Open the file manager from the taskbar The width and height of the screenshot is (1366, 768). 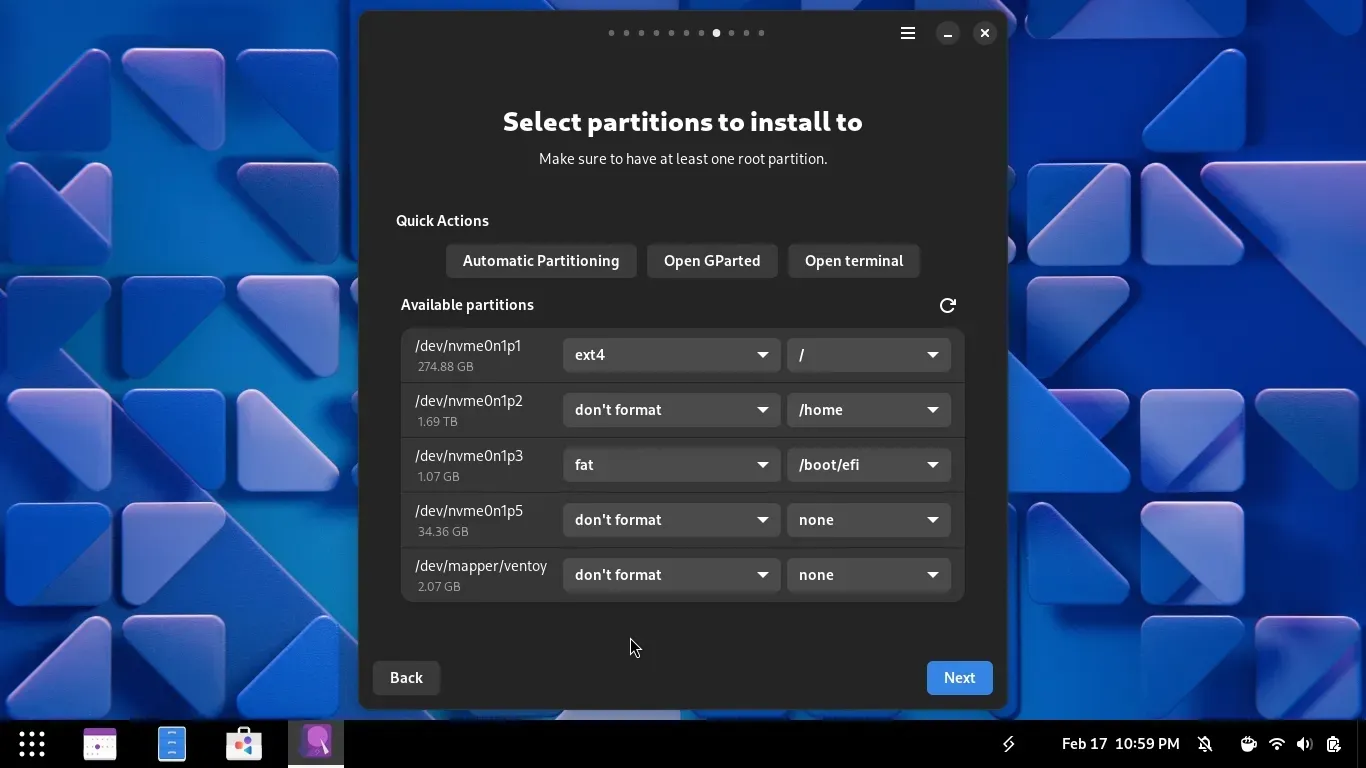pos(172,744)
